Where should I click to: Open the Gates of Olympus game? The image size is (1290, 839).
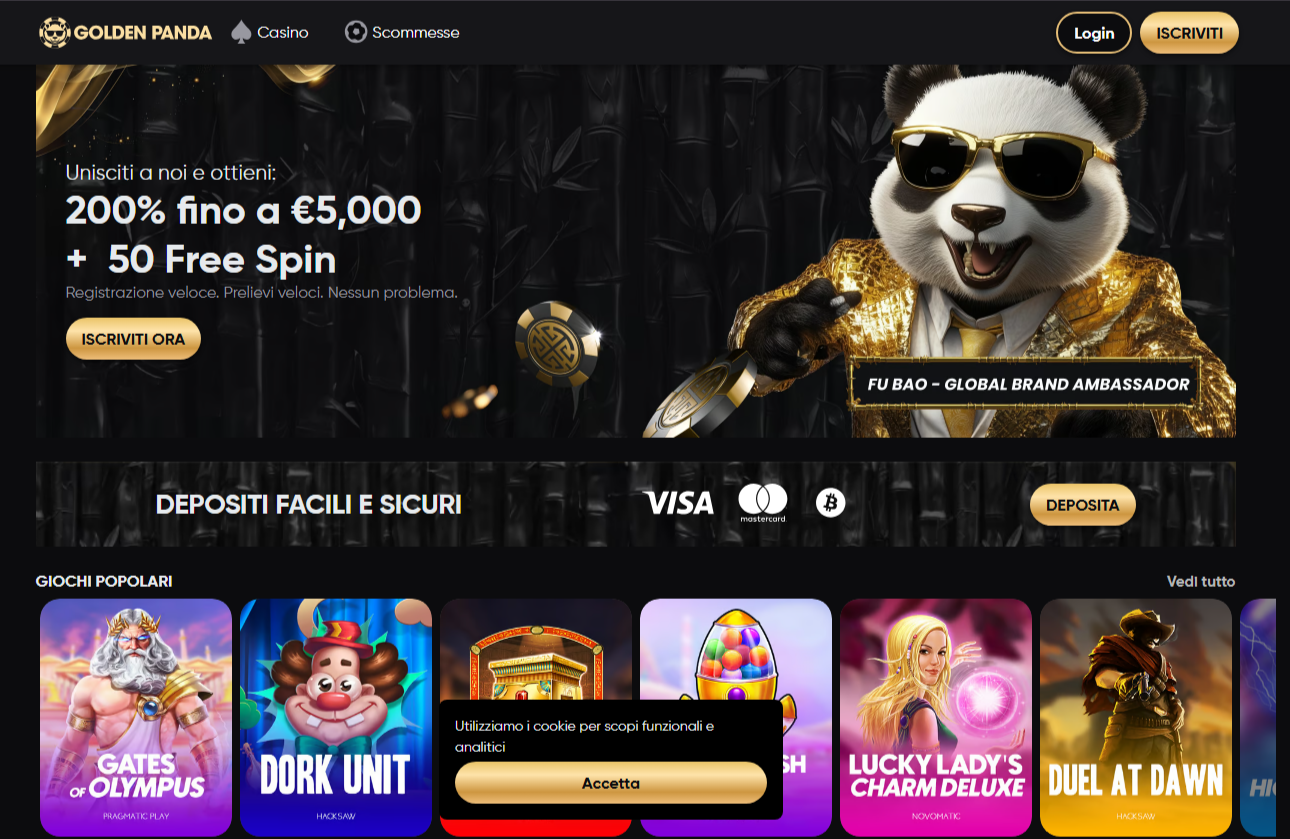tap(136, 717)
